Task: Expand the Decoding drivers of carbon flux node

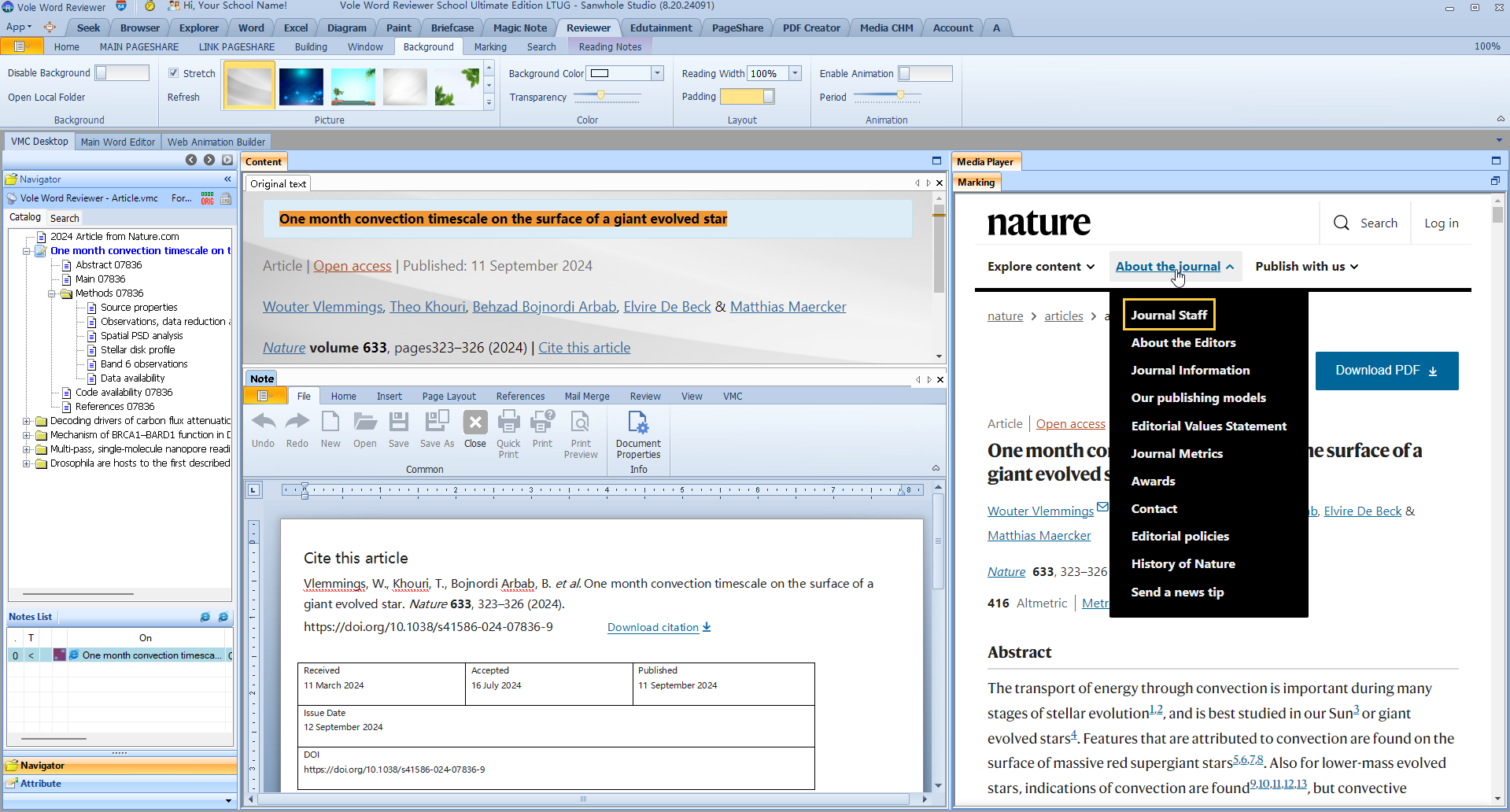Action: [x=27, y=421]
